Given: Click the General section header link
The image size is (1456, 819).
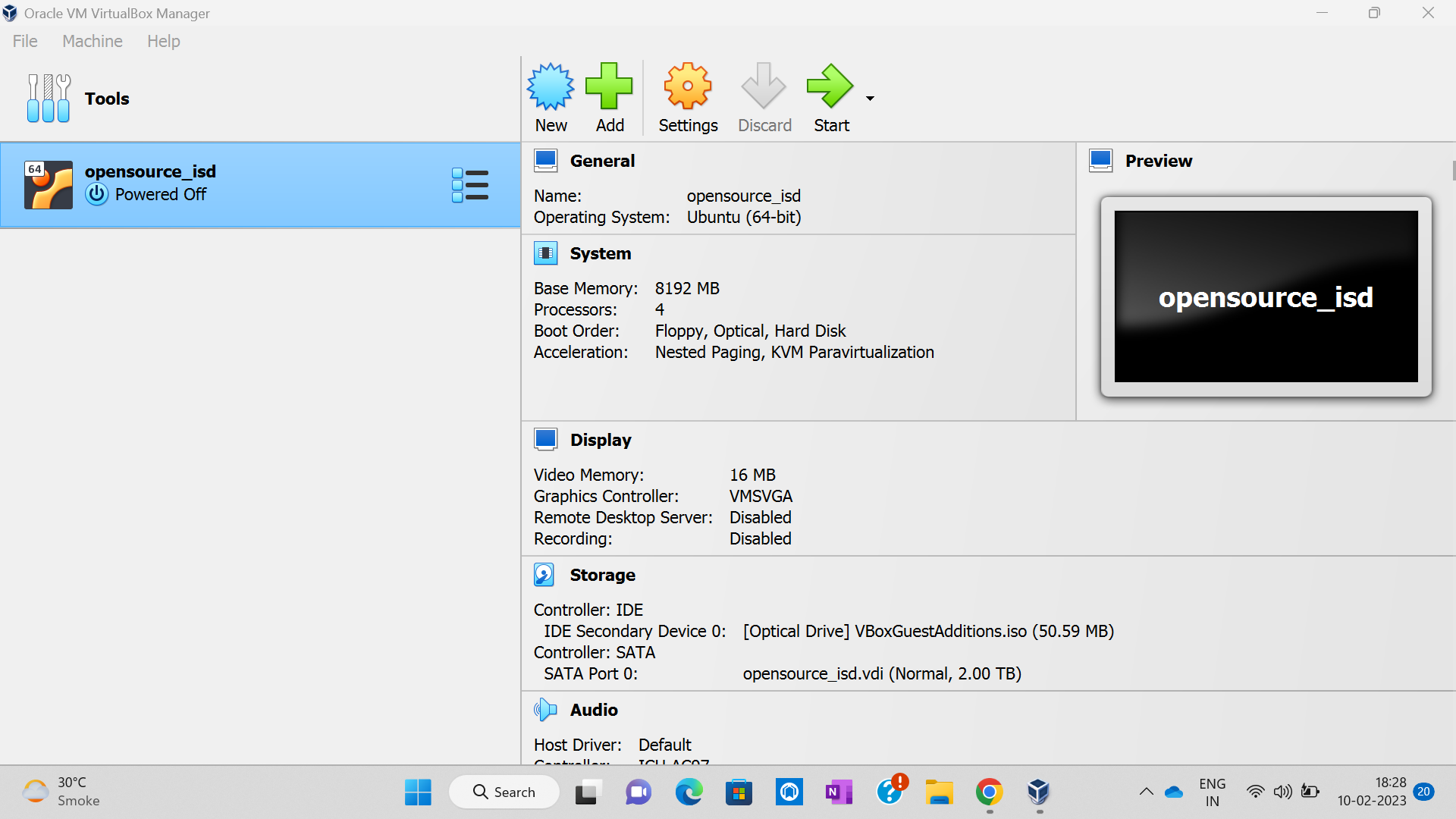Looking at the screenshot, I should [602, 161].
